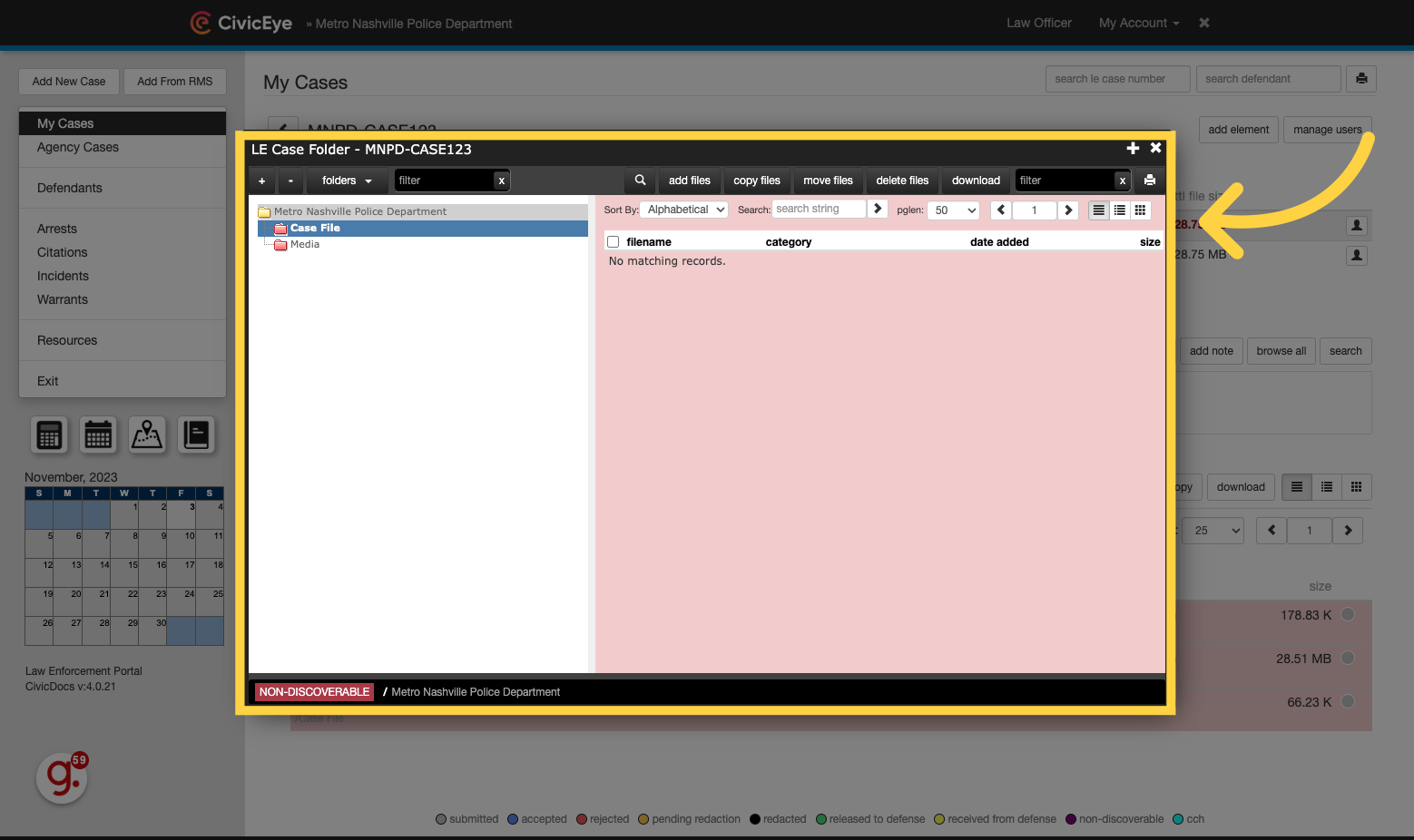Click the CivicEye logo
The width and height of the screenshot is (1414, 840).
pyautogui.click(x=241, y=23)
